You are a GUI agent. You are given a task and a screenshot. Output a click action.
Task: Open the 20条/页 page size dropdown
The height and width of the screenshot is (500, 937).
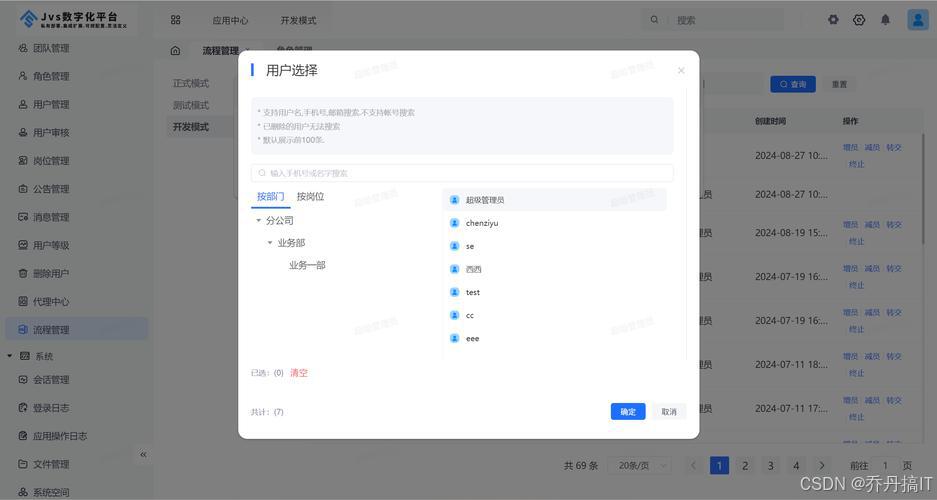[x=640, y=465]
